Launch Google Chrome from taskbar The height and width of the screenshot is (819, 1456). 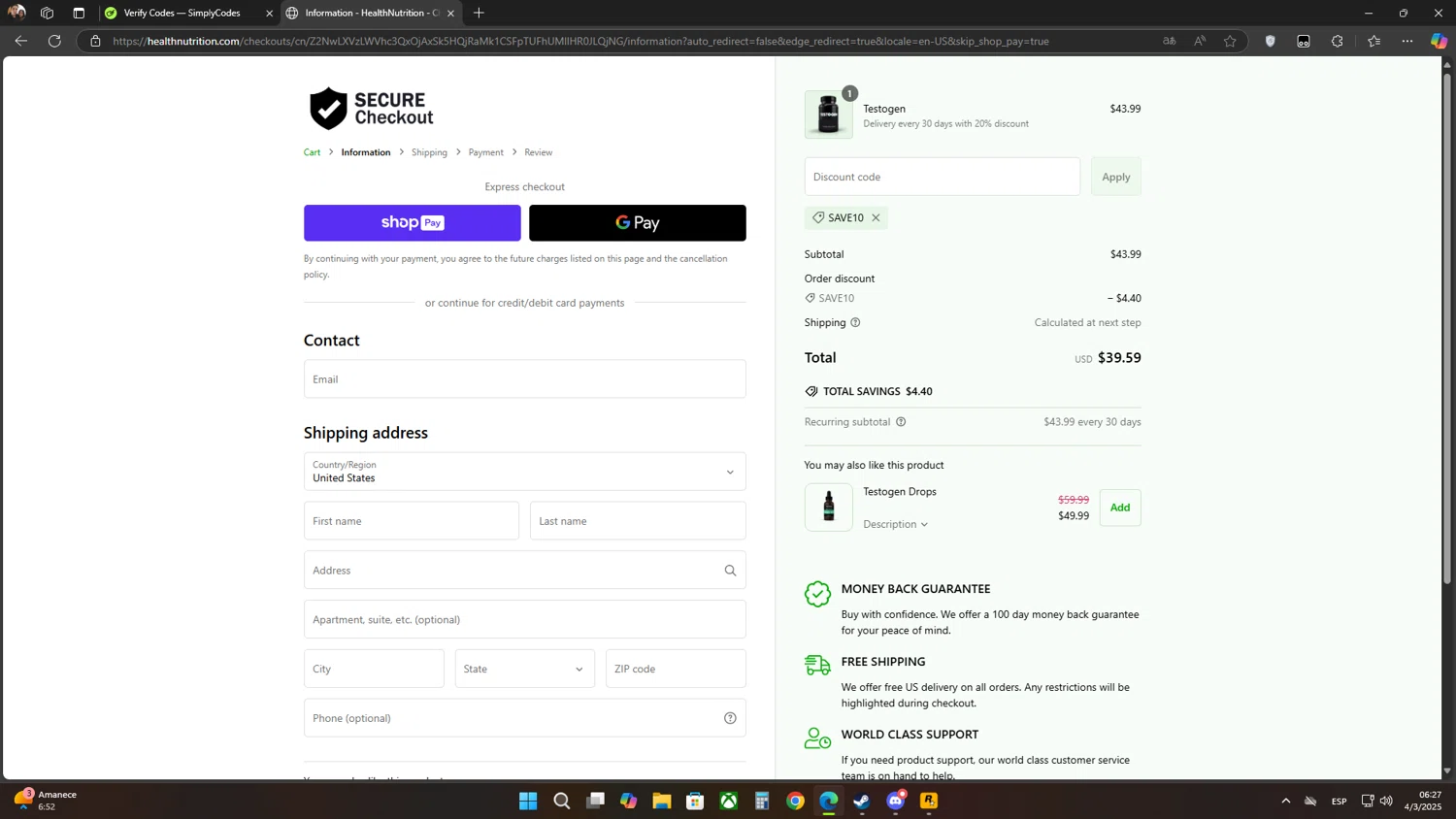[795, 801]
